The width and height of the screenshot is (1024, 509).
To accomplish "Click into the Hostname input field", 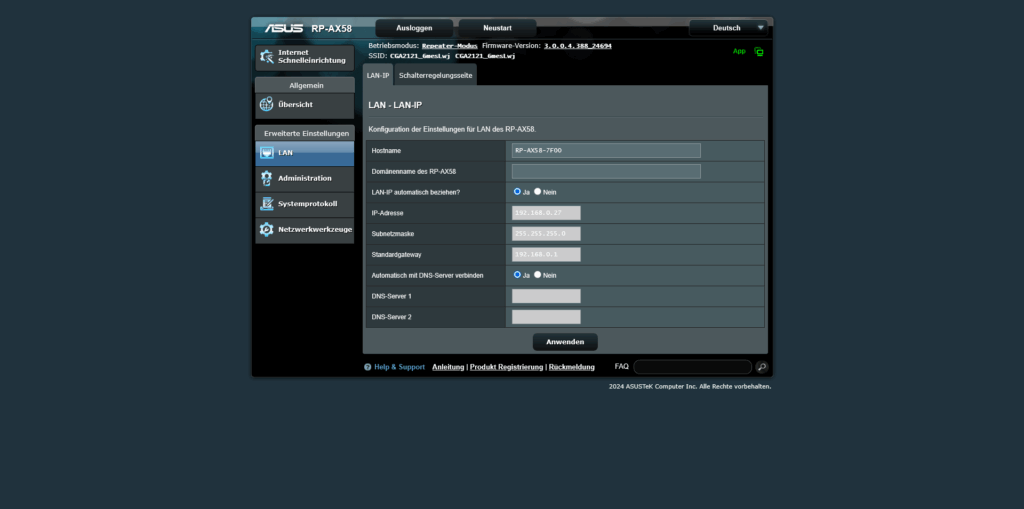I will [x=605, y=150].
